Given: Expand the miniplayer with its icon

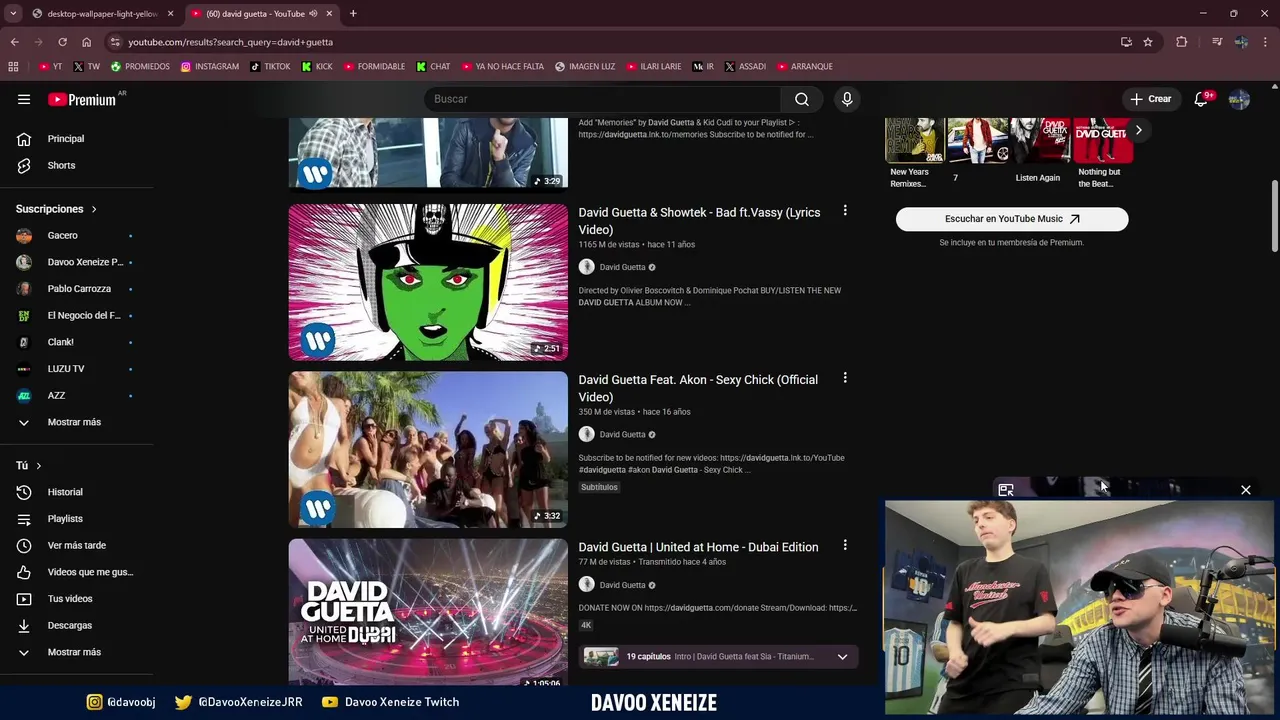Looking at the screenshot, I should (x=1006, y=490).
